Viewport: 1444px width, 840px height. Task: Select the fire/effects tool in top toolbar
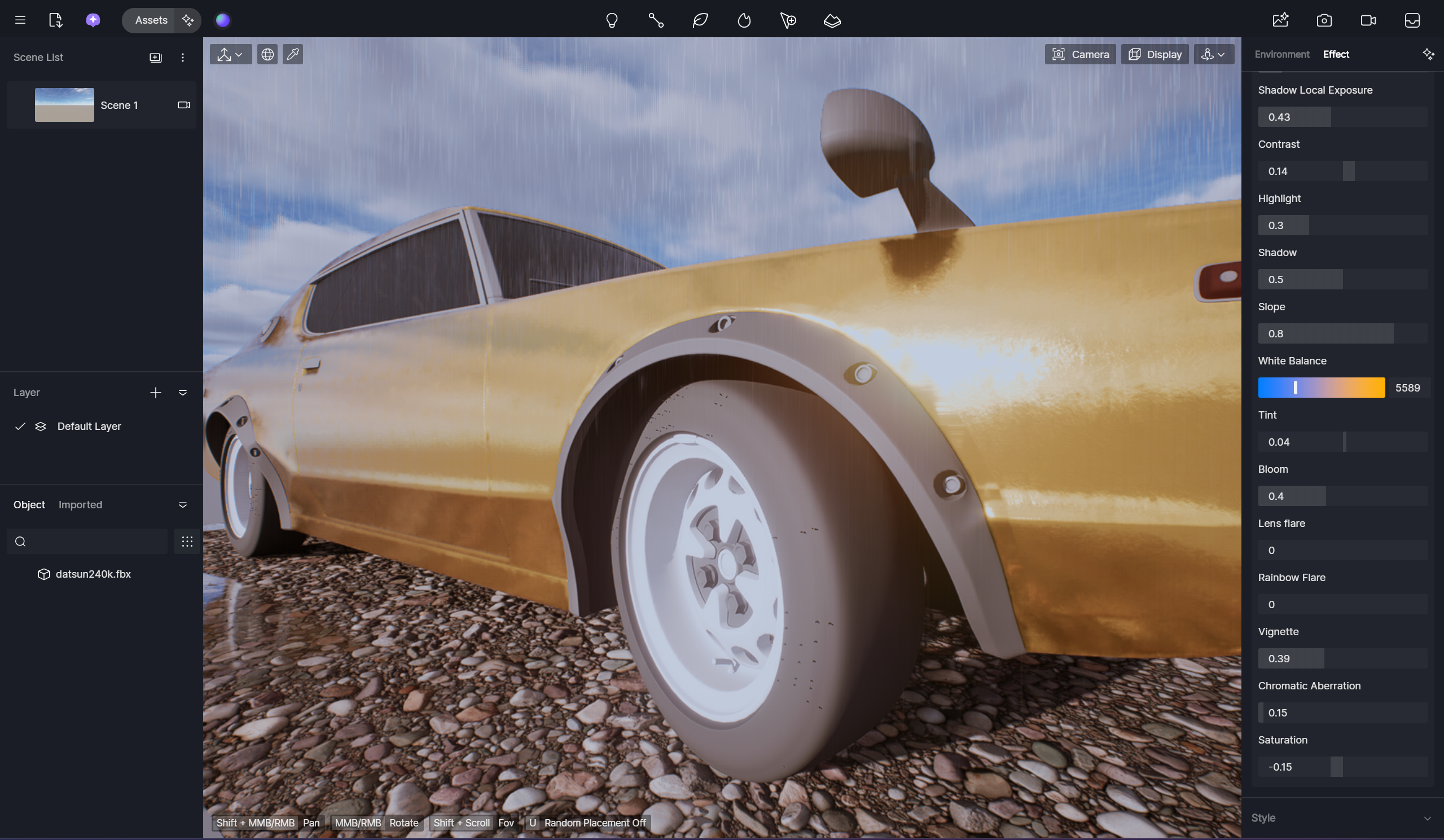[x=744, y=21]
